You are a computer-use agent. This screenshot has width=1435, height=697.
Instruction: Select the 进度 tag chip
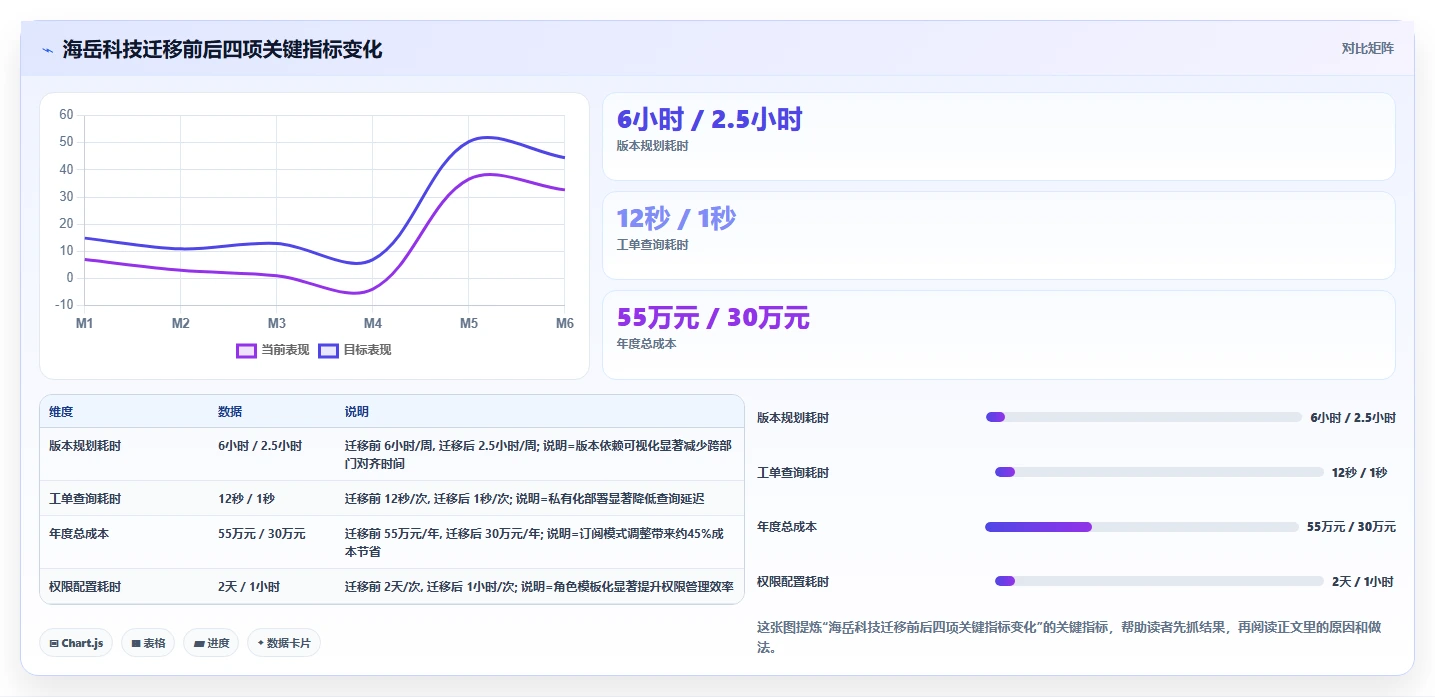[211, 643]
